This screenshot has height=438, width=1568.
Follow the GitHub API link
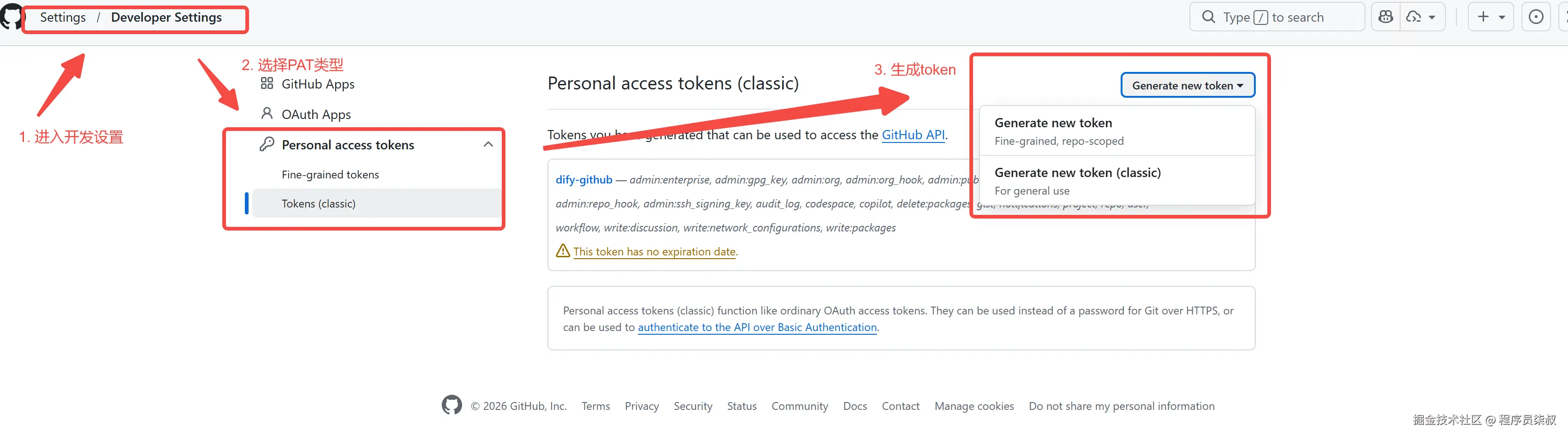click(x=913, y=135)
